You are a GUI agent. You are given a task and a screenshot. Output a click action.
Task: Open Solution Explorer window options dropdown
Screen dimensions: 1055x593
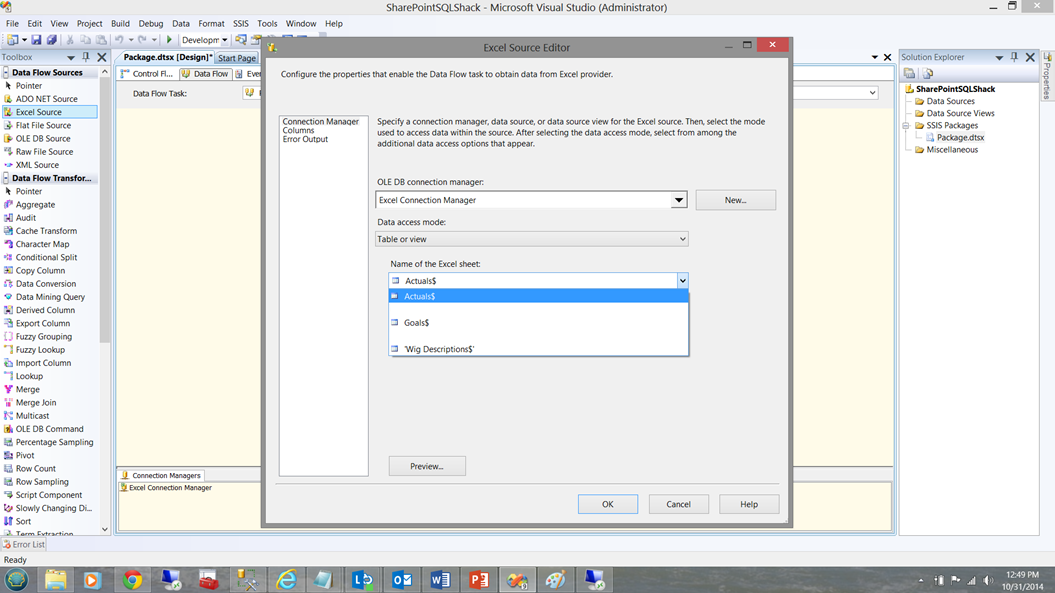pyautogui.click(x=999, y=57)
